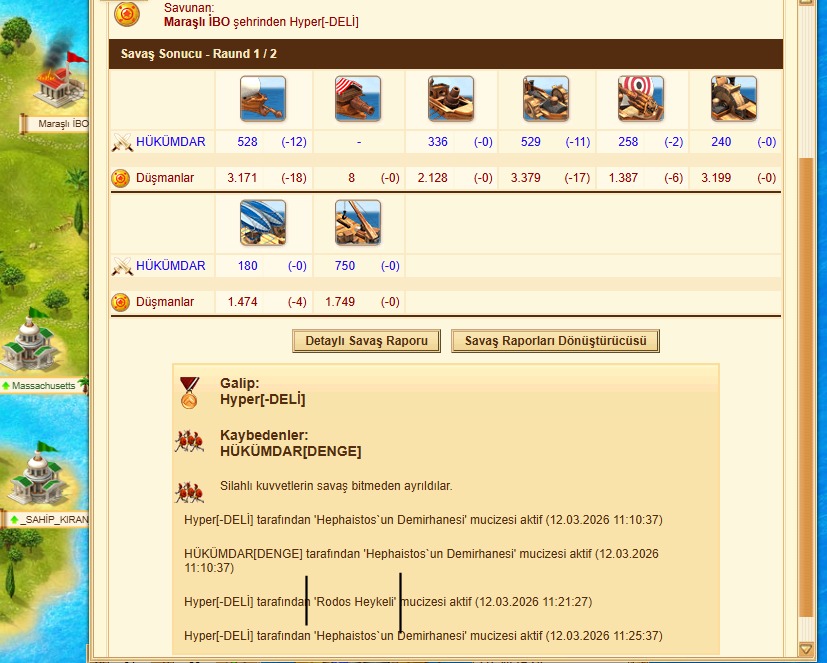Click the (-17) loss value

coord(577,178)
